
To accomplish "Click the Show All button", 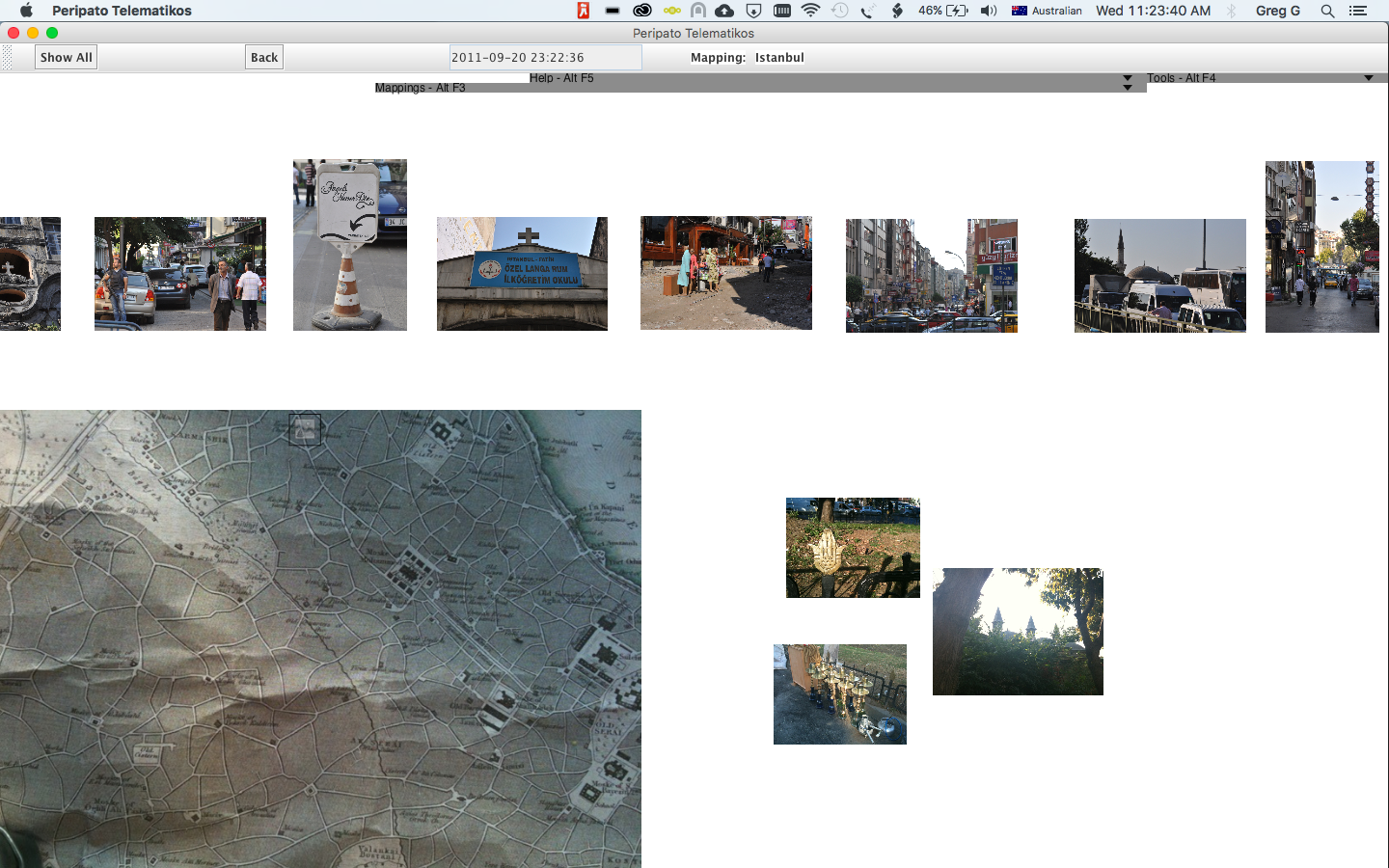I will tap(66, 58).
